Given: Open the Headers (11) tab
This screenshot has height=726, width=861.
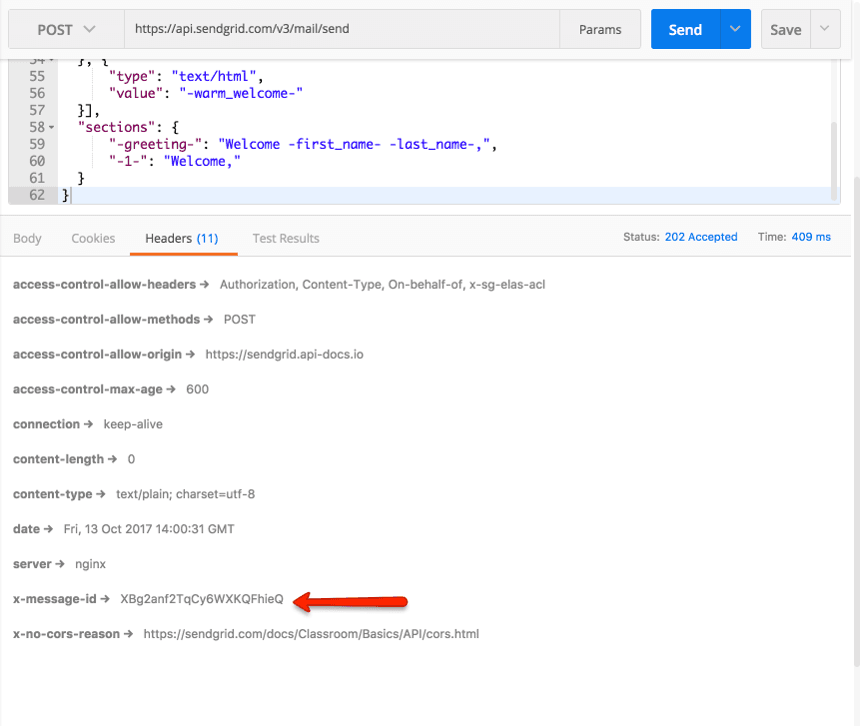Looking at the screenshot, I should (x=183, y=238).
